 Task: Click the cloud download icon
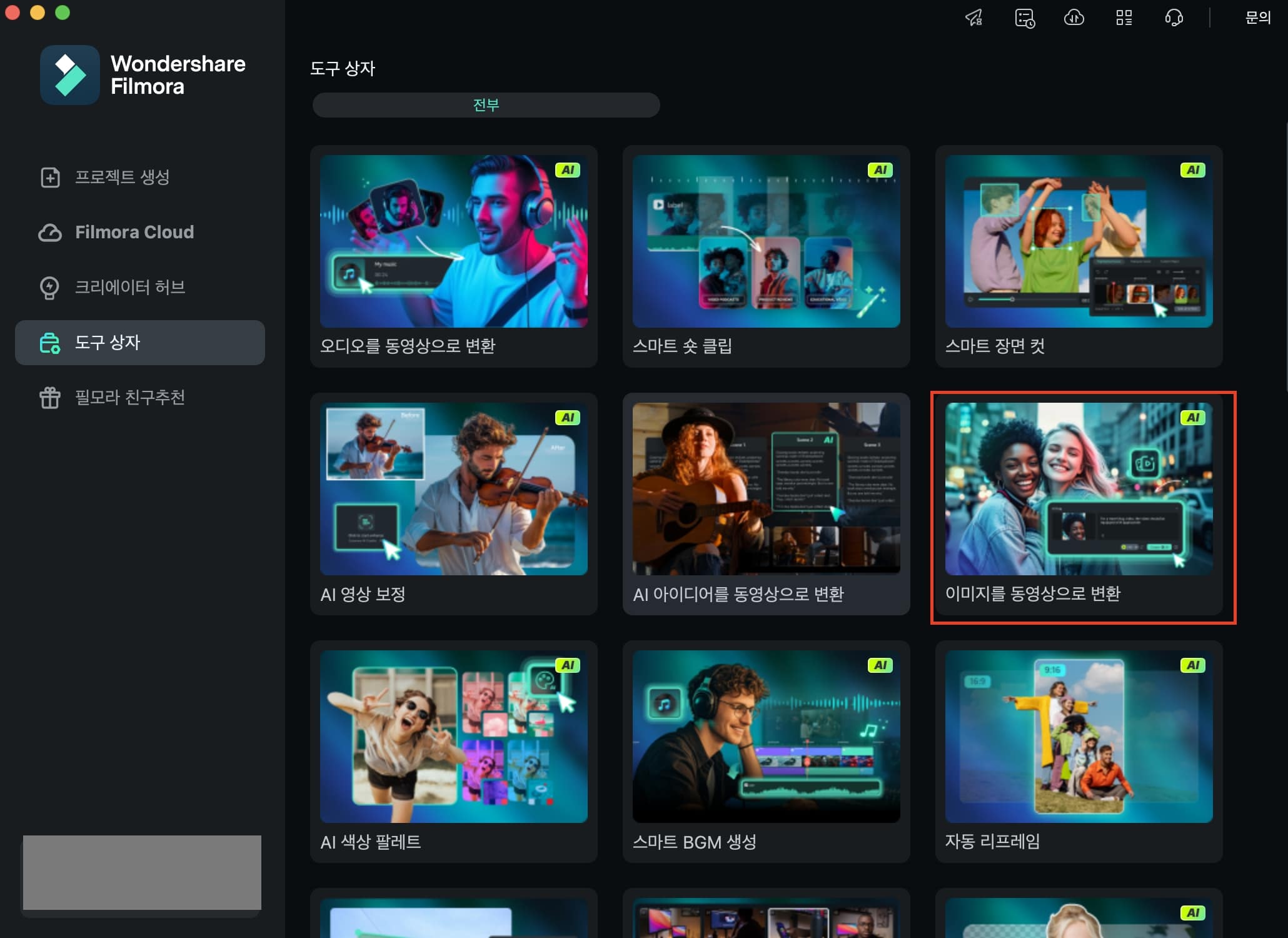point(1074,18)
